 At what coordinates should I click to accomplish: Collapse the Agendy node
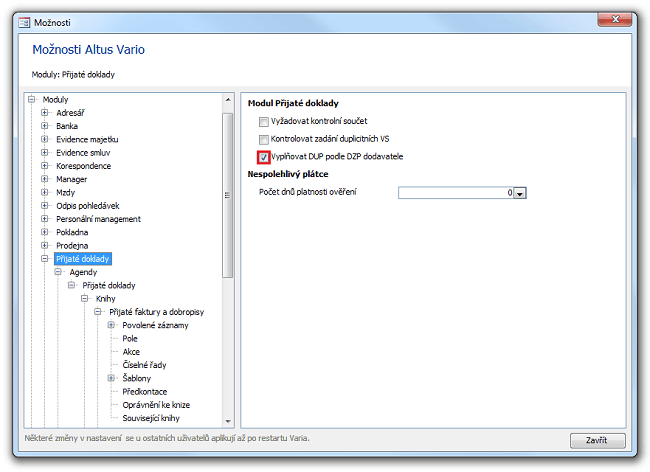click(x=58, y=272)
